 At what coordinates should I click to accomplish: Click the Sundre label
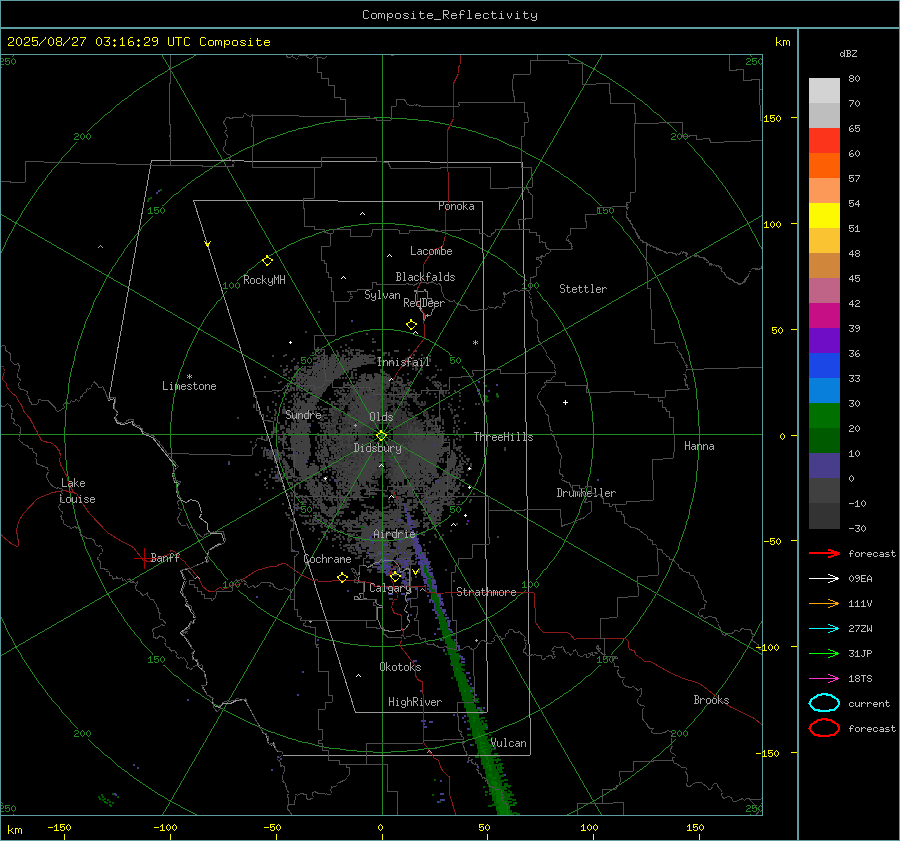coord(303,415)
